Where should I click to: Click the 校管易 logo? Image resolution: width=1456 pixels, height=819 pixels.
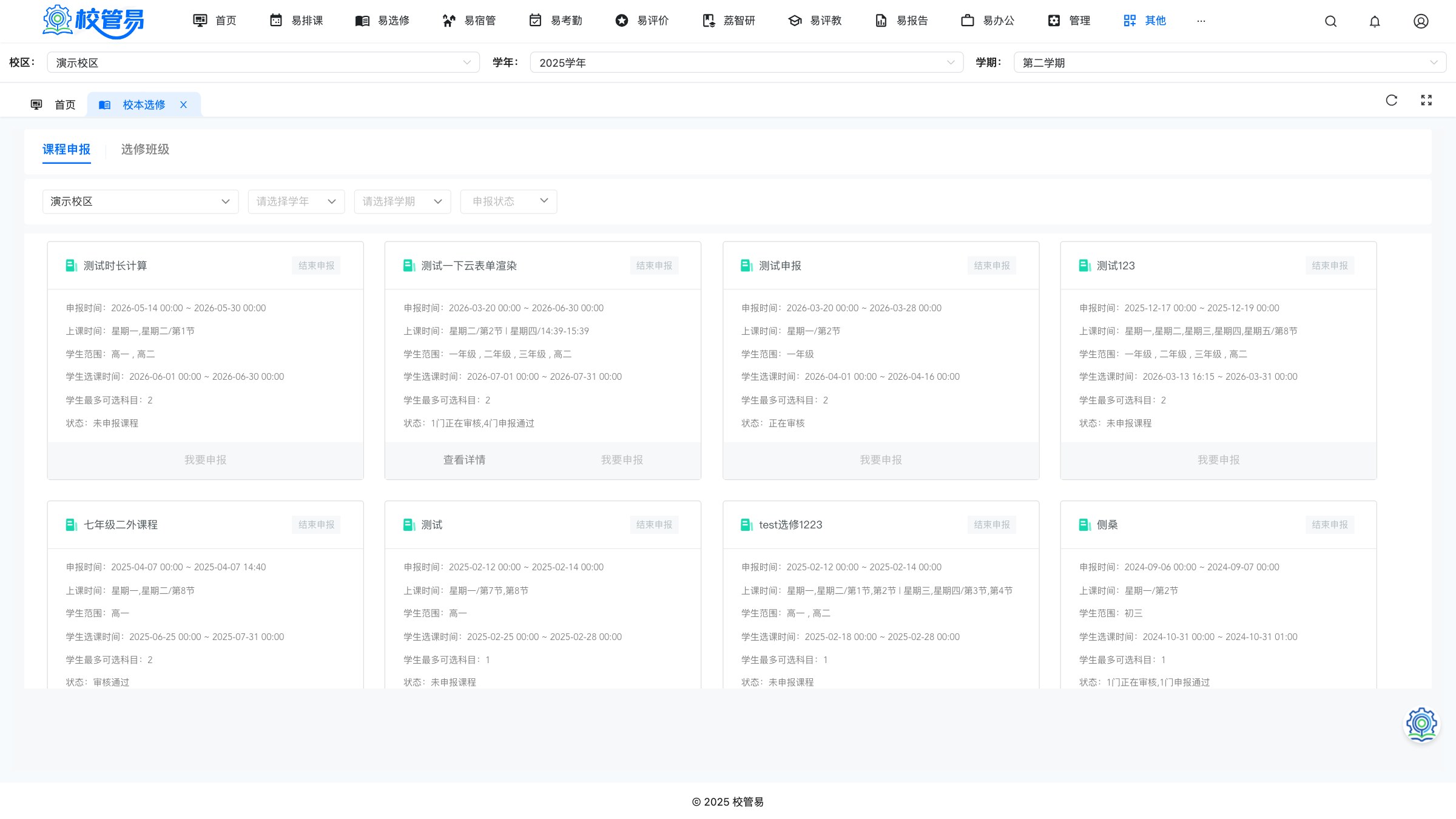pos(93,21)
